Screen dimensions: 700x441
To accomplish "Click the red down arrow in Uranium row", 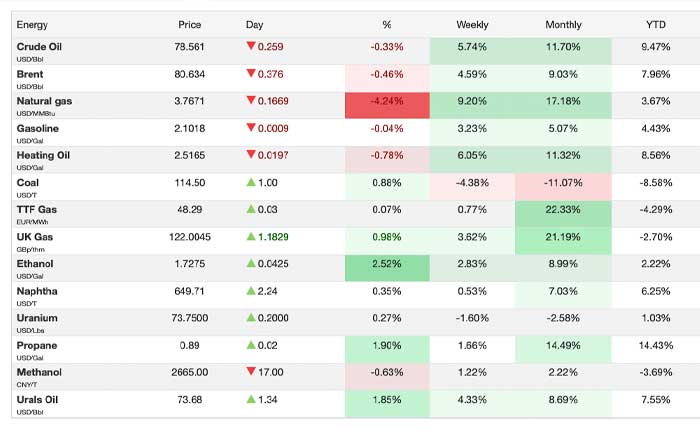I will [x=250, y=318].
